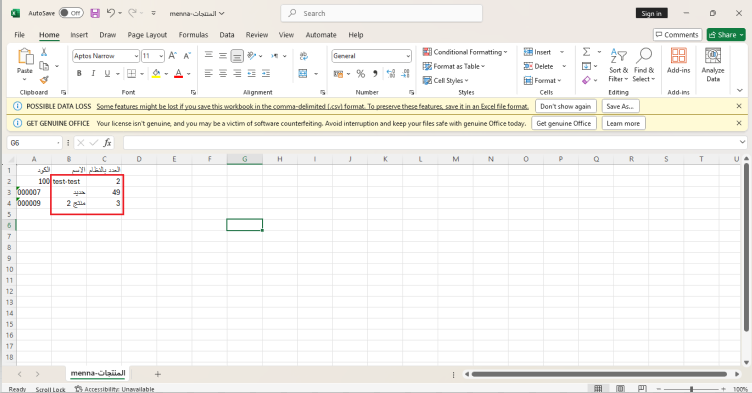The height and width of the screenshot is (393, 752).
Task: Open the File menu
Action: 20,35
